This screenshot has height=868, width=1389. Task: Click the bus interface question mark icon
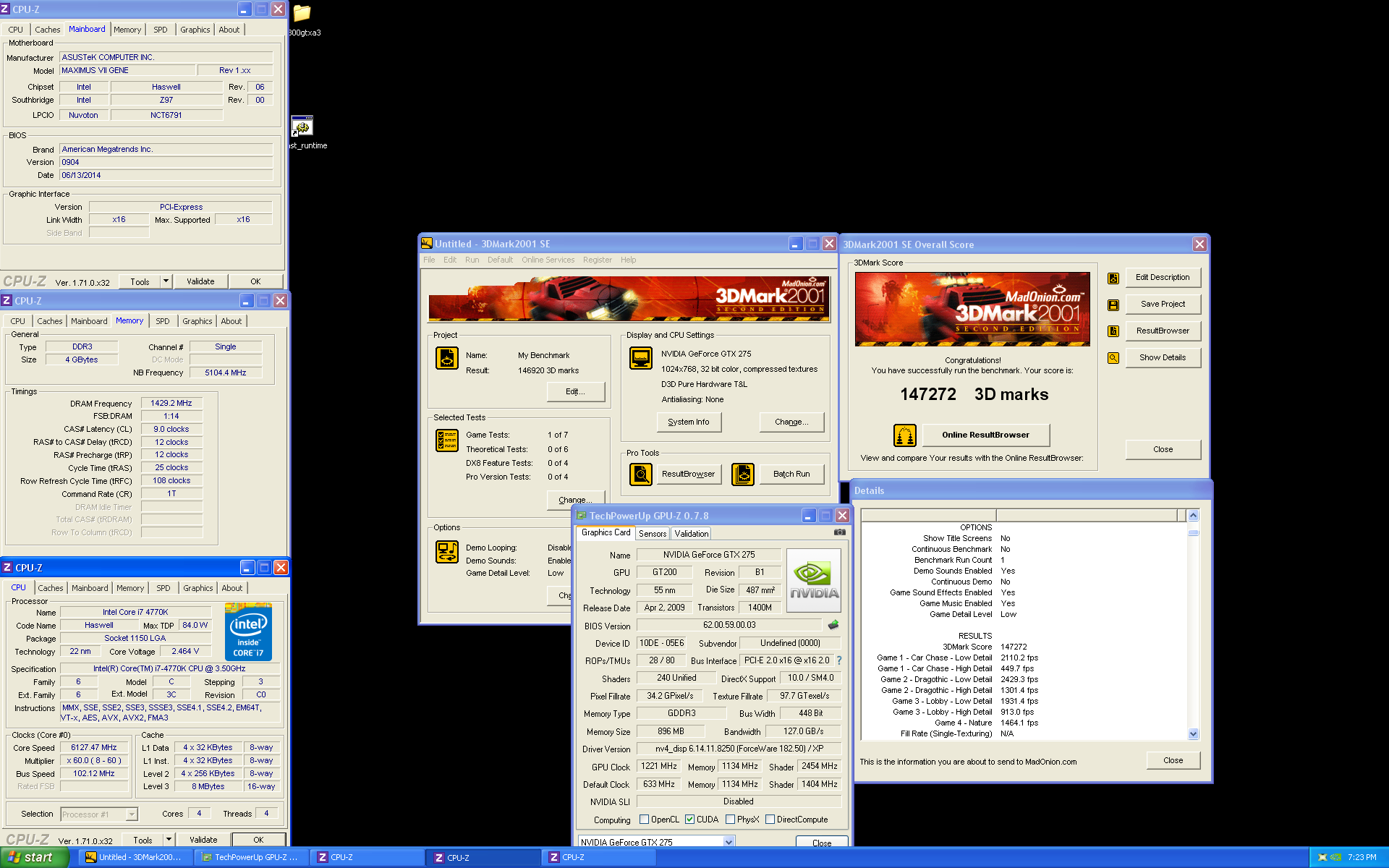click(839, 660)
